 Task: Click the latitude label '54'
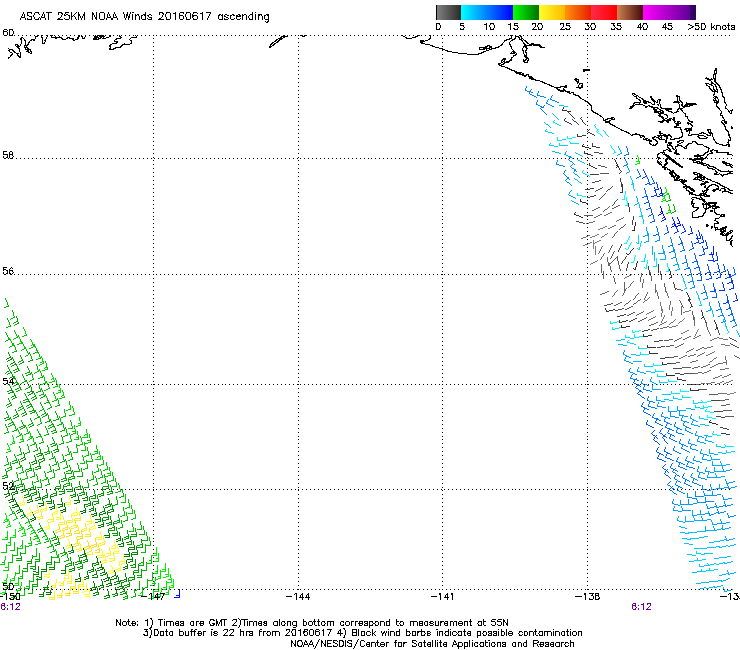click(x=8, y=381)
